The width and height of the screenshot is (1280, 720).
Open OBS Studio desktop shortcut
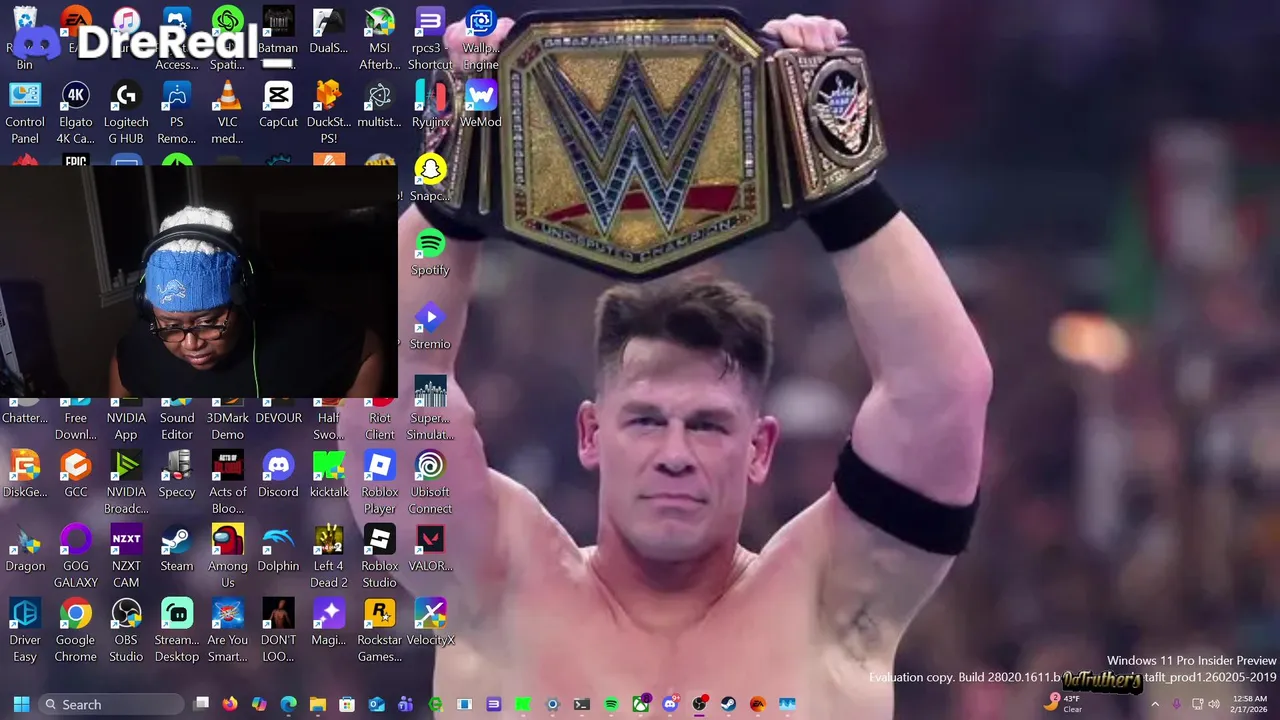[126, 631]
